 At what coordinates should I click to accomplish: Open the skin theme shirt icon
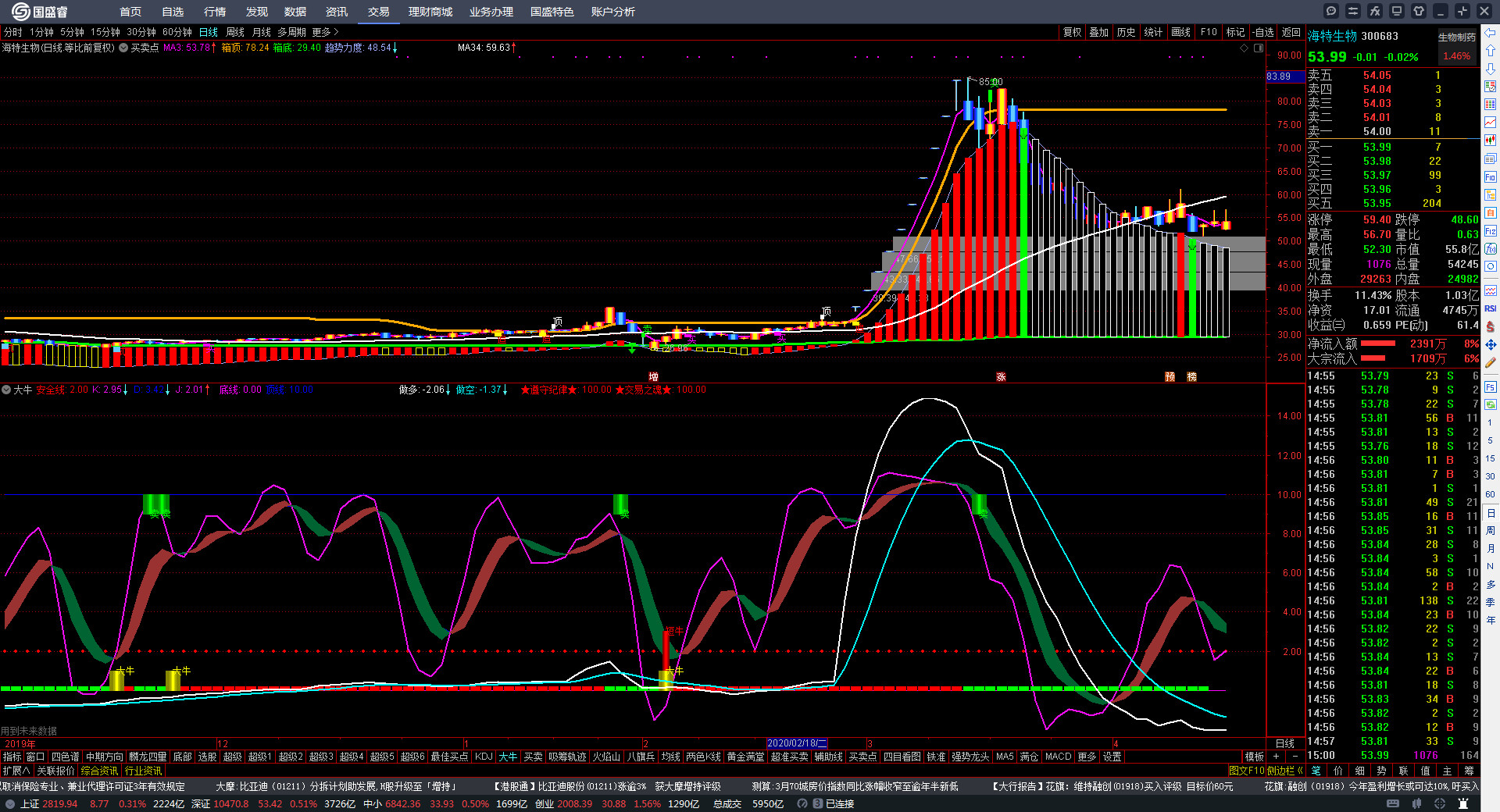[x=1419, y=11]
